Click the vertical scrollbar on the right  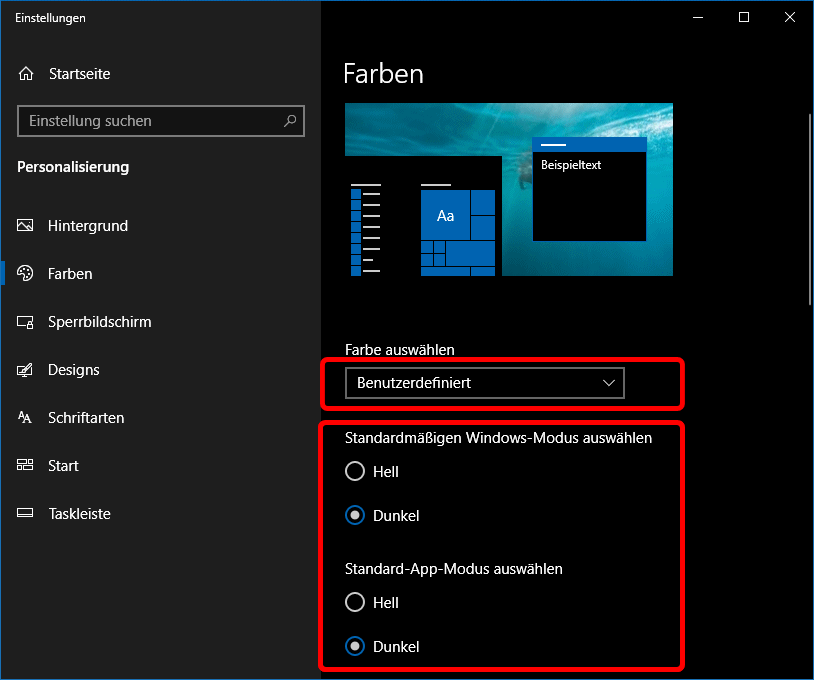click(809, 210)
